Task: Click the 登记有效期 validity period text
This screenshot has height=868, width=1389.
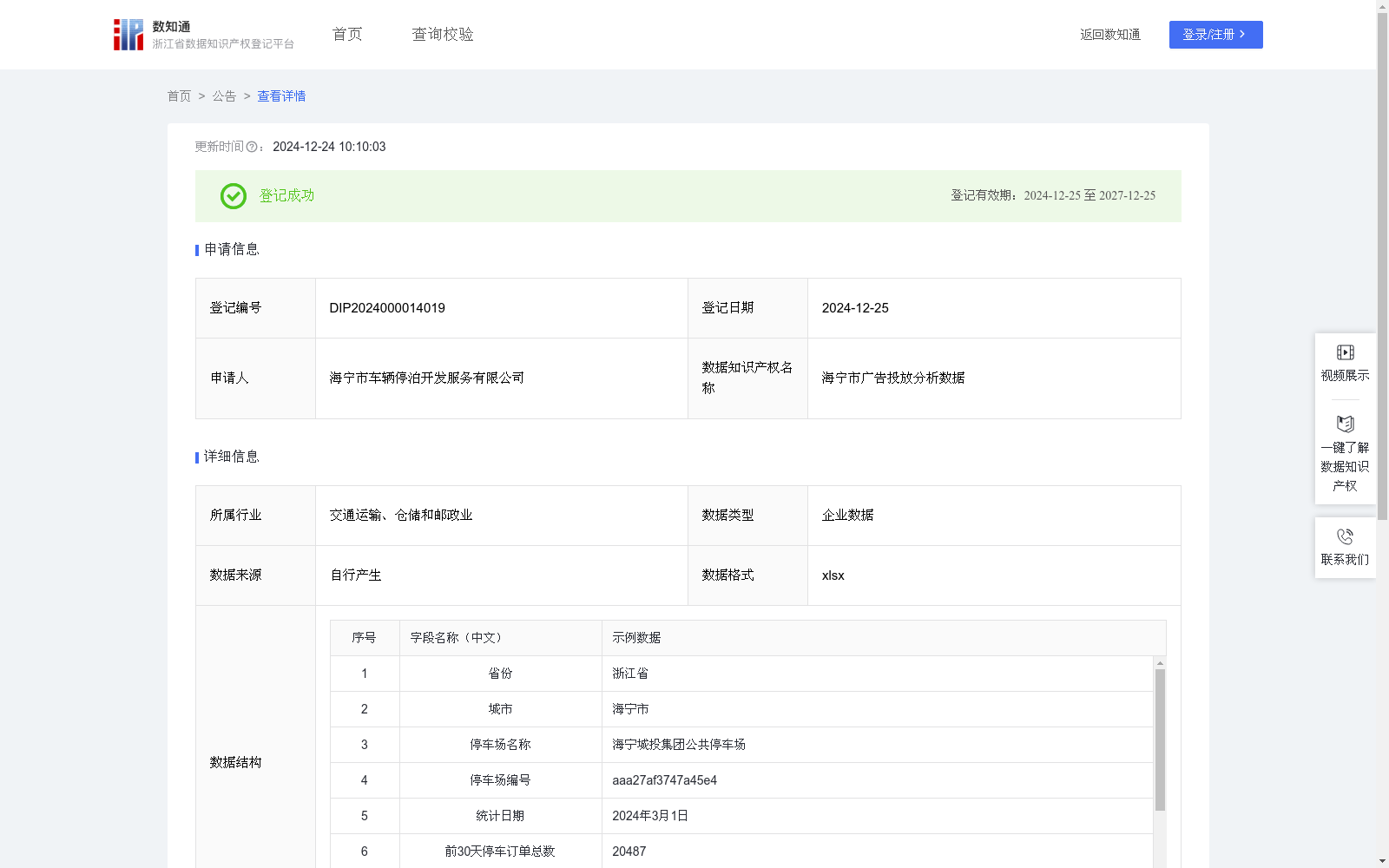Action: pos(1053,196)
